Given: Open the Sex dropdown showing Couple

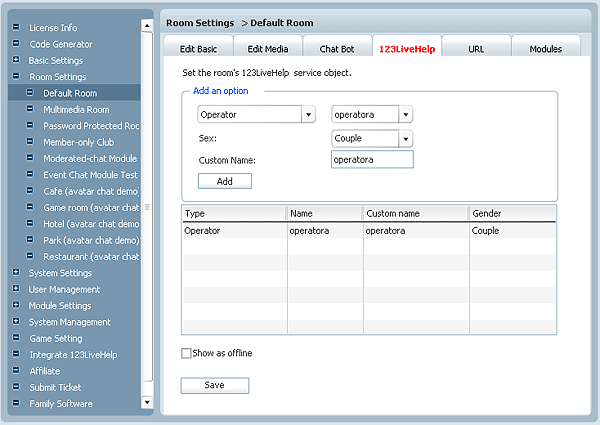Looking at the screenshot, I should click(x=405, y=138).
